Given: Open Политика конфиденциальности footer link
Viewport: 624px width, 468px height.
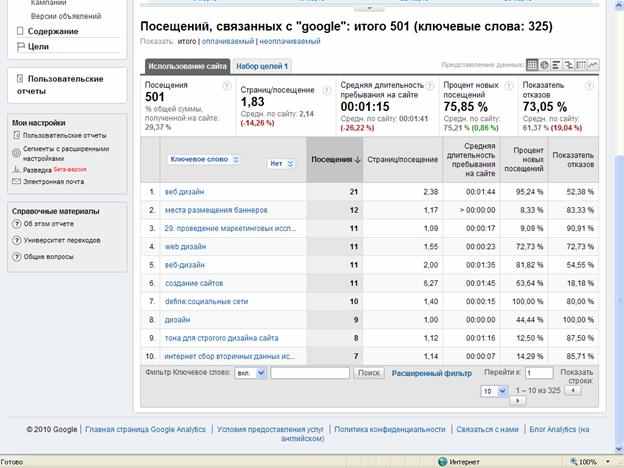Looking at the screenshot, I should [390, 429].
